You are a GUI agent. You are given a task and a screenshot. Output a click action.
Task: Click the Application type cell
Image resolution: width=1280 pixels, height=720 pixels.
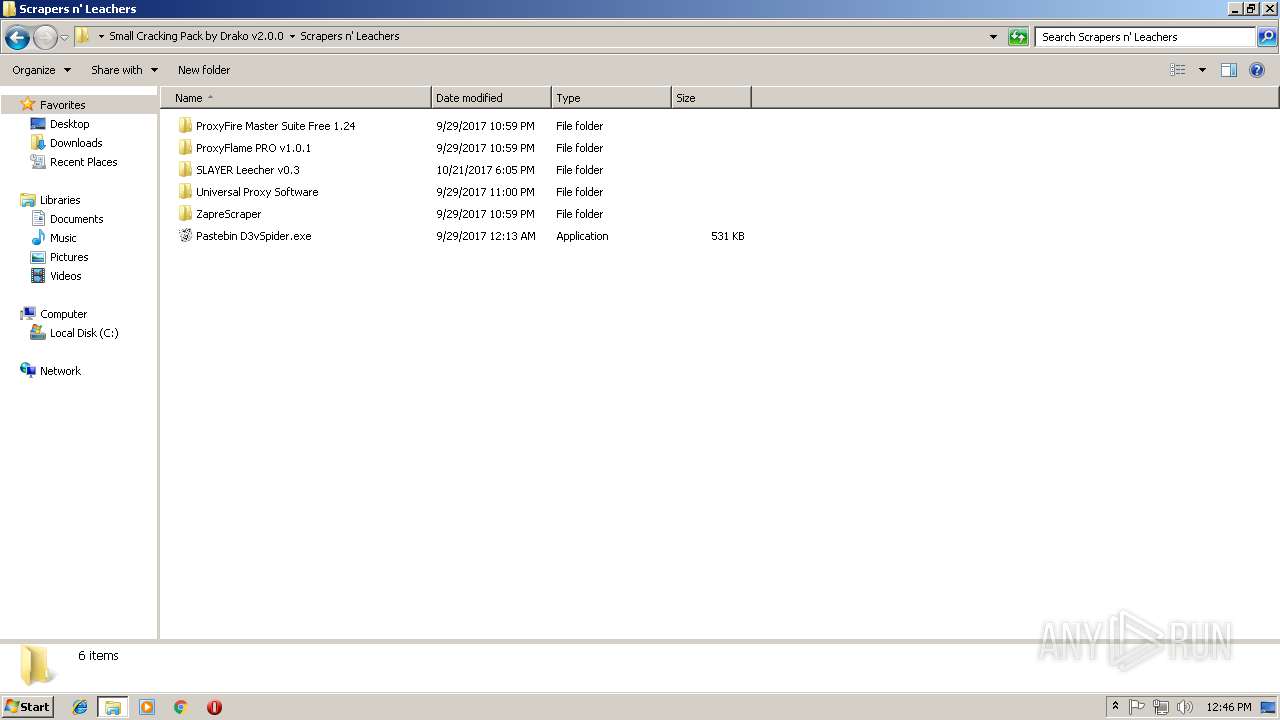[582, 236]
